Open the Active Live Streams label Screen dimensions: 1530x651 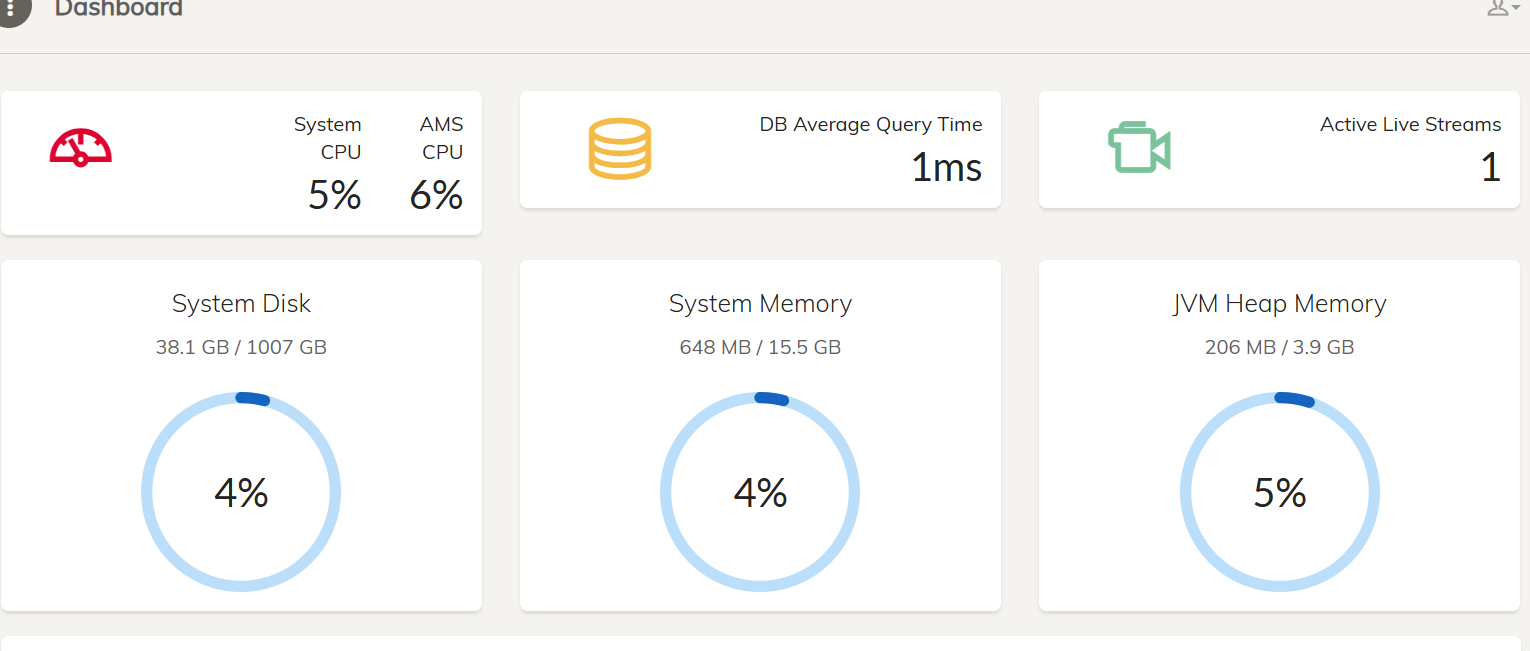[1410, 125]
